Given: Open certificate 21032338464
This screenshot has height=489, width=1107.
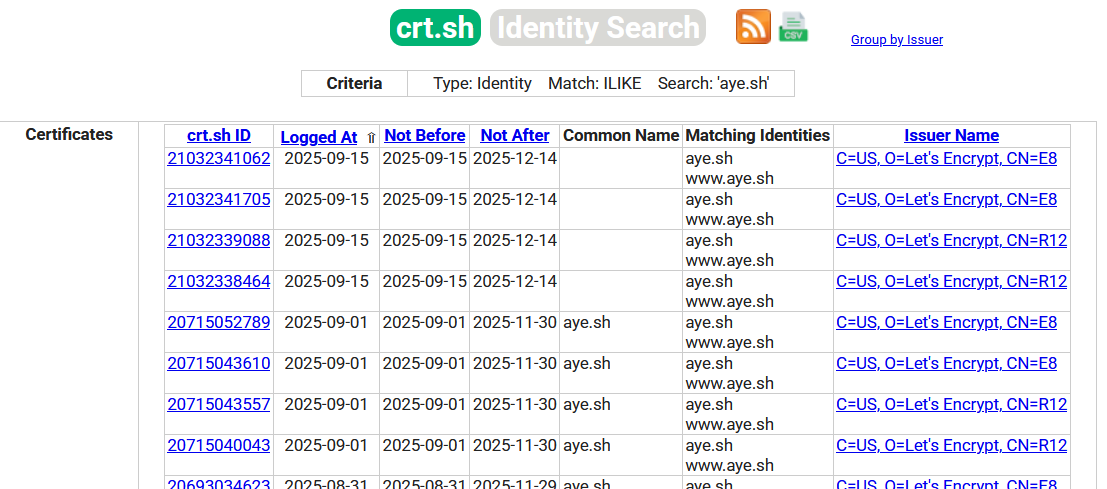Looking at the screenshot, I should pos(219,282).
